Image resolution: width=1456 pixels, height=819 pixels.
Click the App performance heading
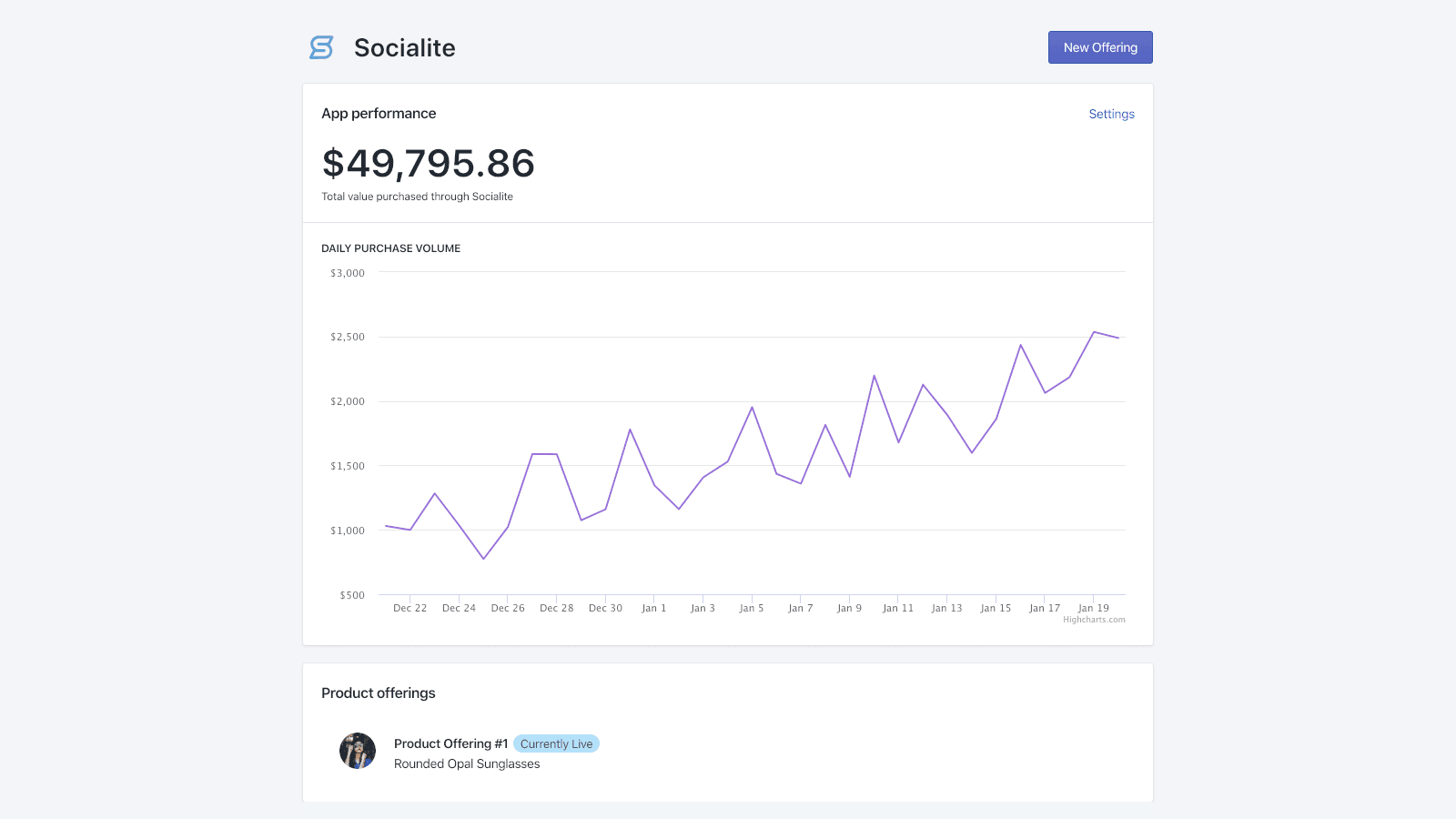pos(379,113)
